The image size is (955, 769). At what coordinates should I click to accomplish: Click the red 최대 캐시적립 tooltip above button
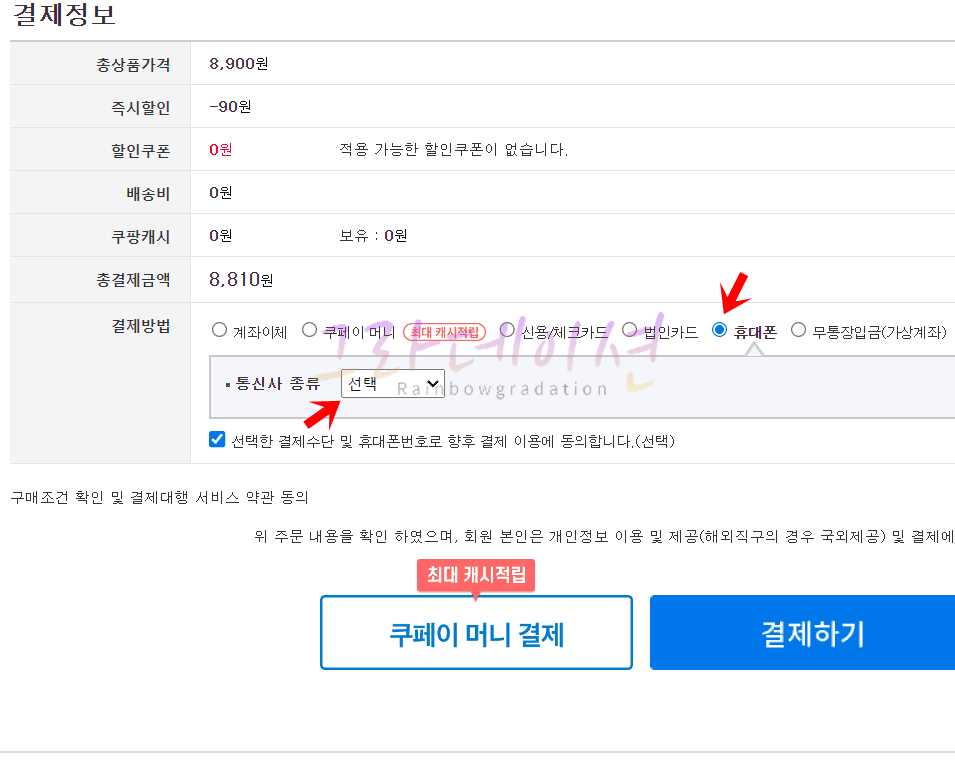[x=476, y=575]
